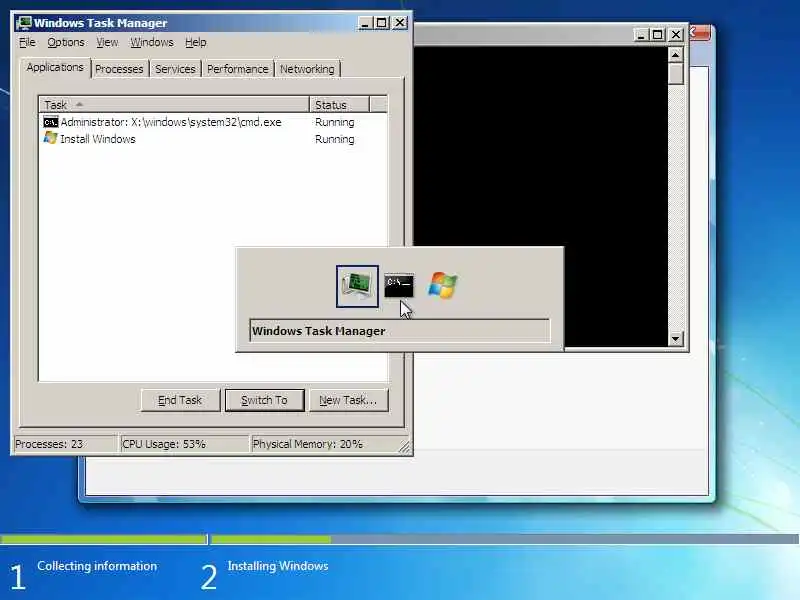The height and width of the screenshot is (600, 800).
Task: Click the Processes: 23 status entry
Action: [65, 444]
